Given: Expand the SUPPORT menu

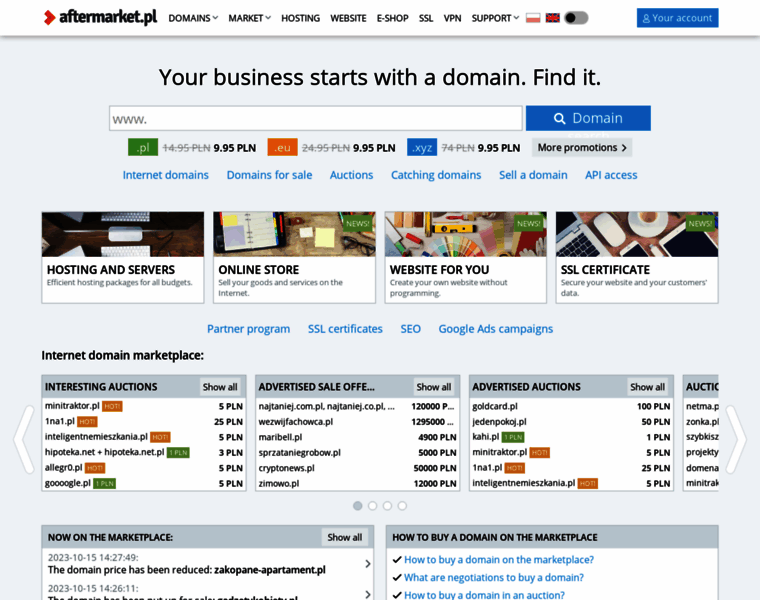Looking at the screenshot, I should click(495, 18).
